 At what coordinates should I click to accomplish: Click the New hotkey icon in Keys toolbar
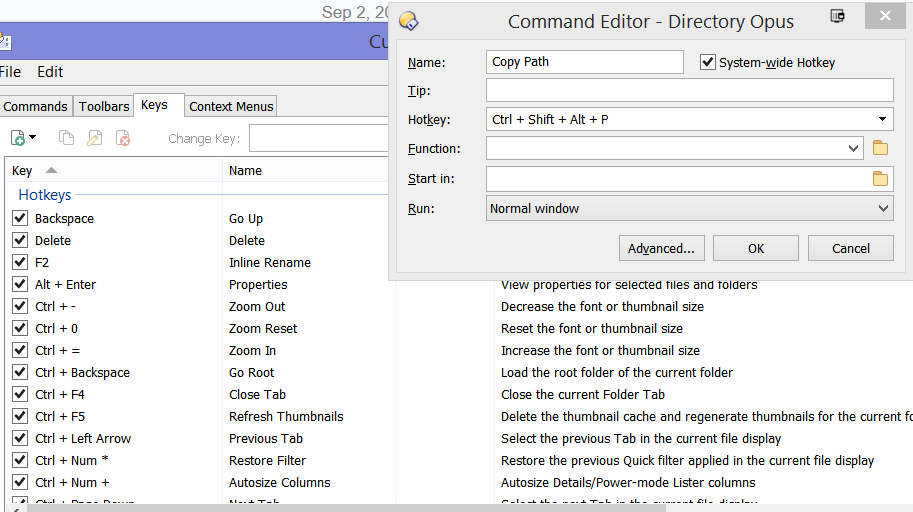pos(18,138)
